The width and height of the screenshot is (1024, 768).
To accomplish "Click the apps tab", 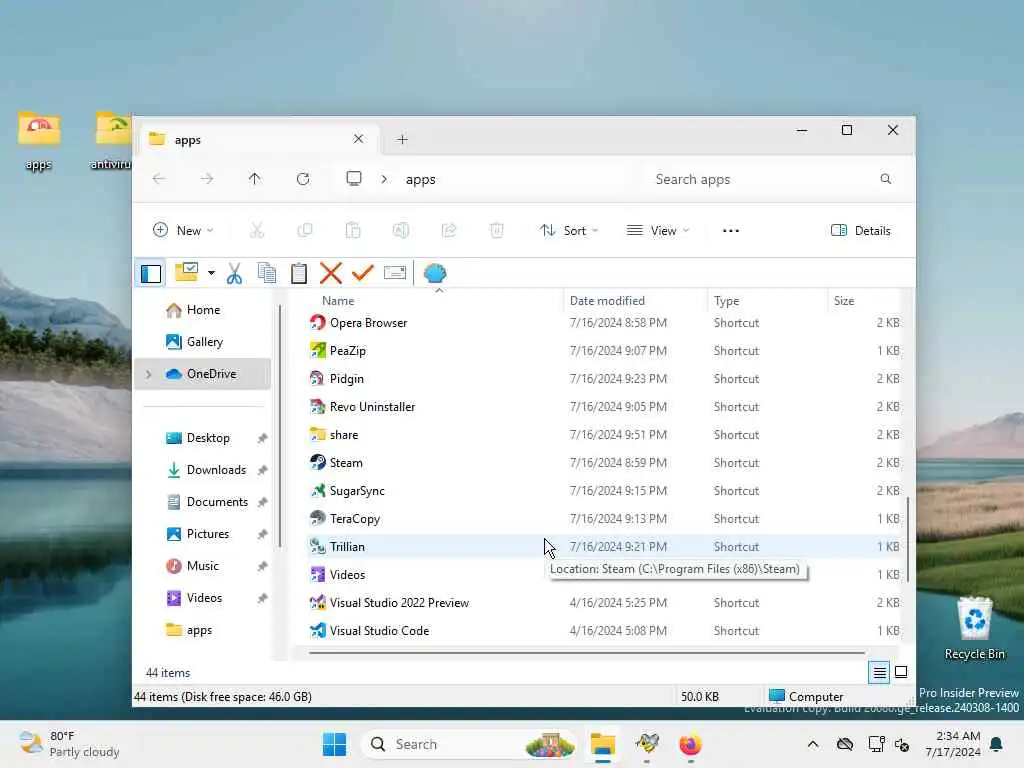I will click(x=257, y=139).
